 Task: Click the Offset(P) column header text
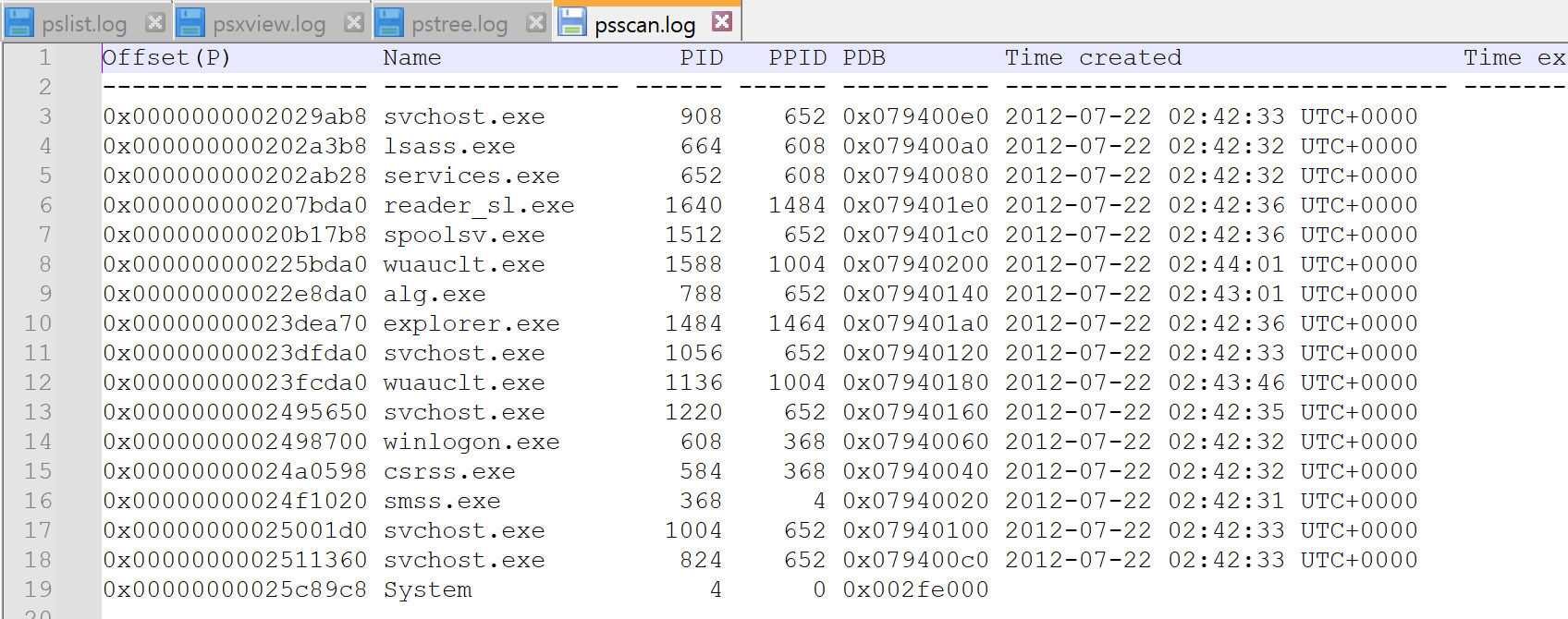(x=166, y=57)
